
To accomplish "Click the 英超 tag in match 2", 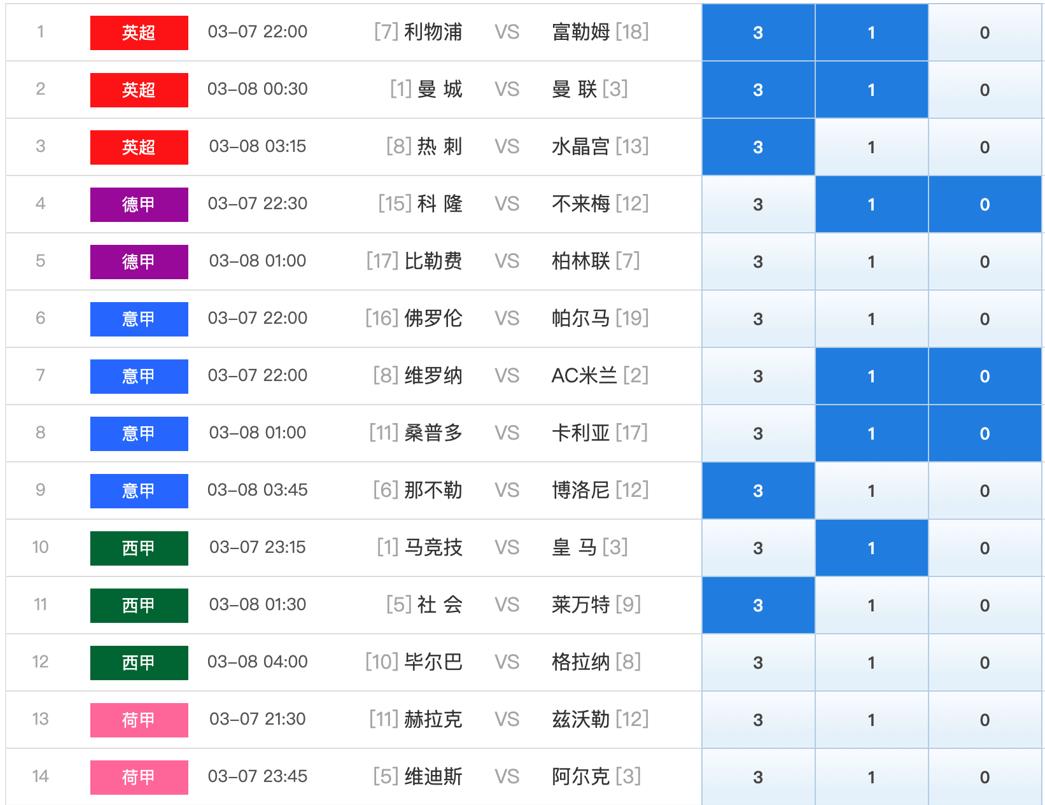I will point(139,89).
